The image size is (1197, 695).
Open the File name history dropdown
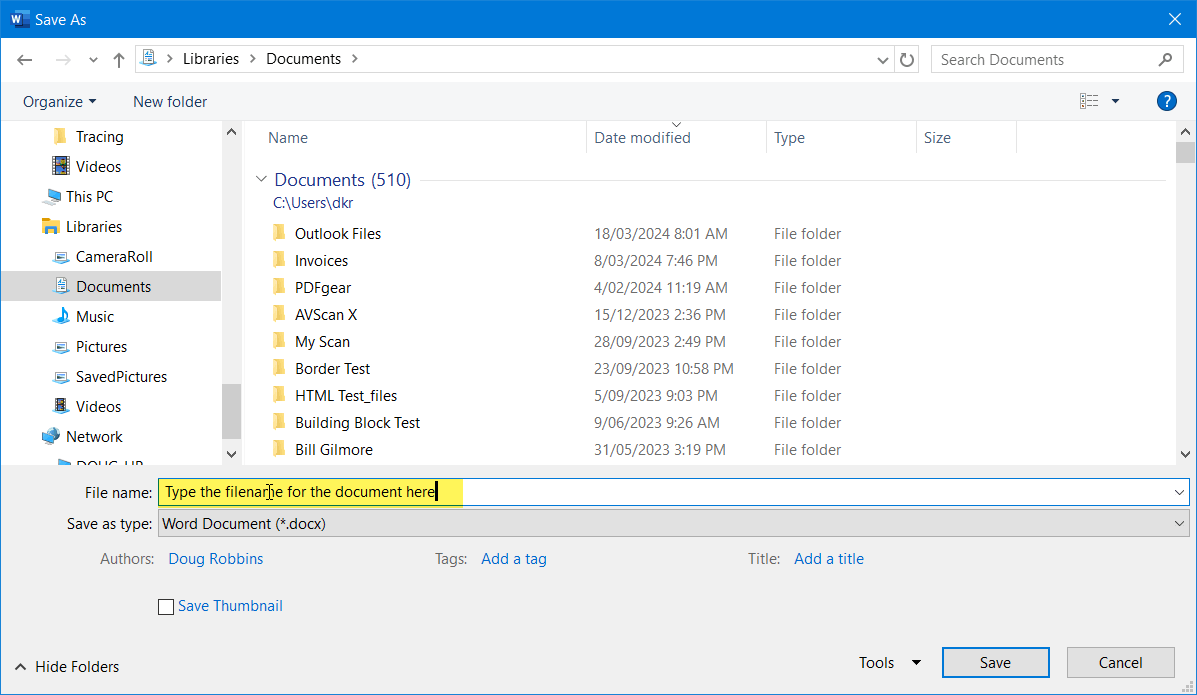(1179, 493)
